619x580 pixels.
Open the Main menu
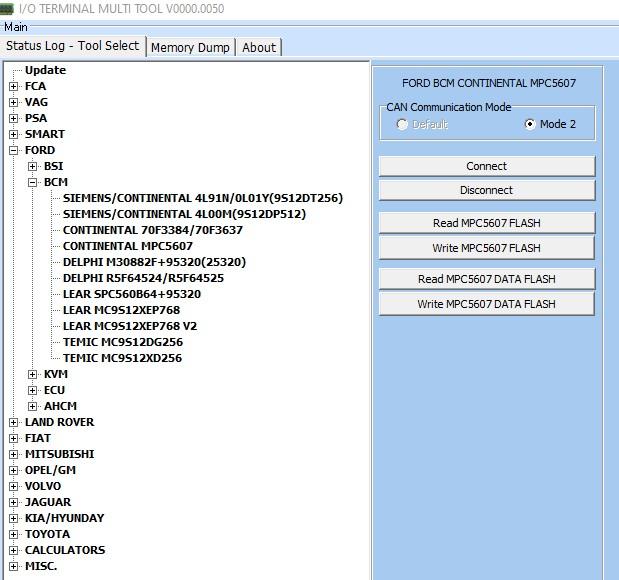(x=16, y=27)
